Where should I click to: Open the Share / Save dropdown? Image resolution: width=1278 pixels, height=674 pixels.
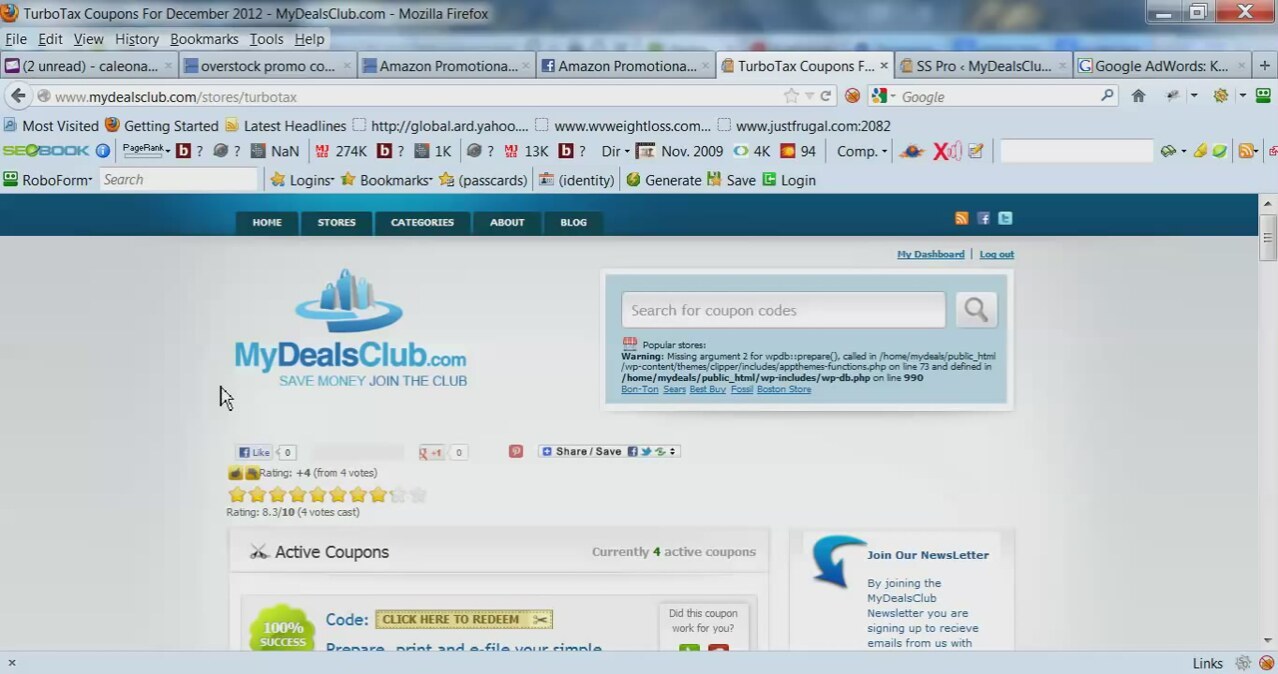609,452
